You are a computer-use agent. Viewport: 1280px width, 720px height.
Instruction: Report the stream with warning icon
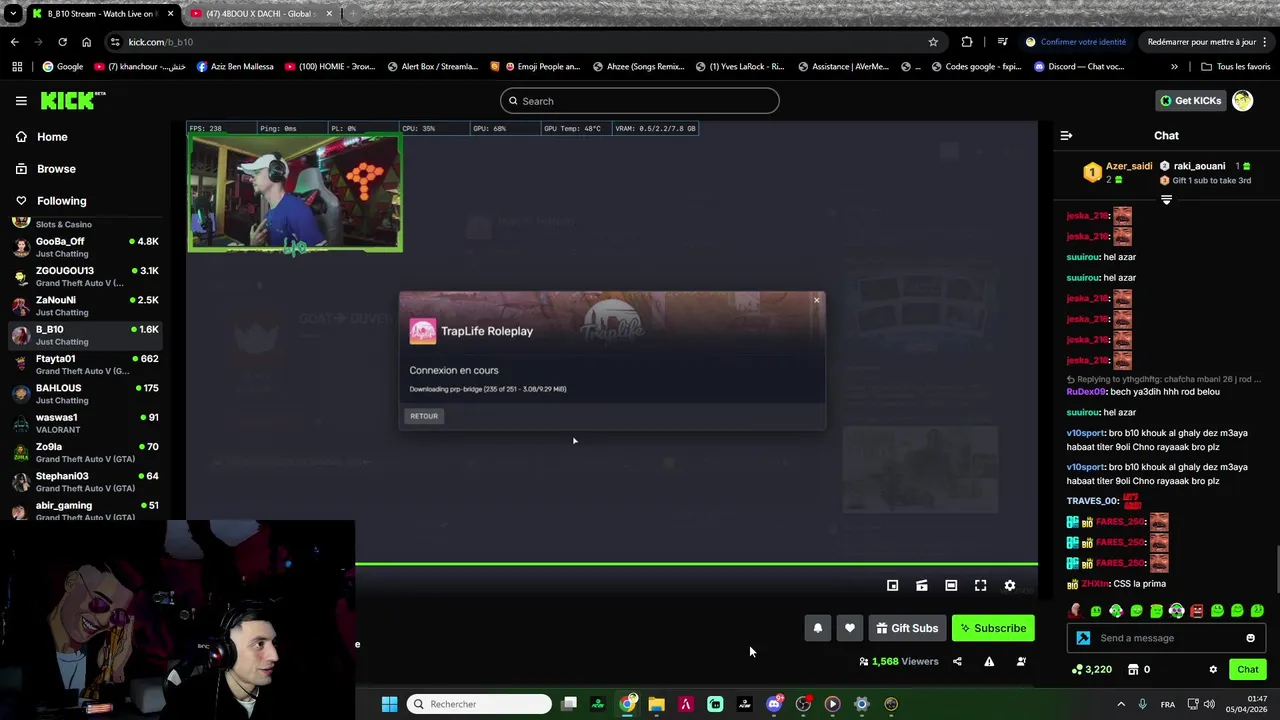tap(989, 661)
